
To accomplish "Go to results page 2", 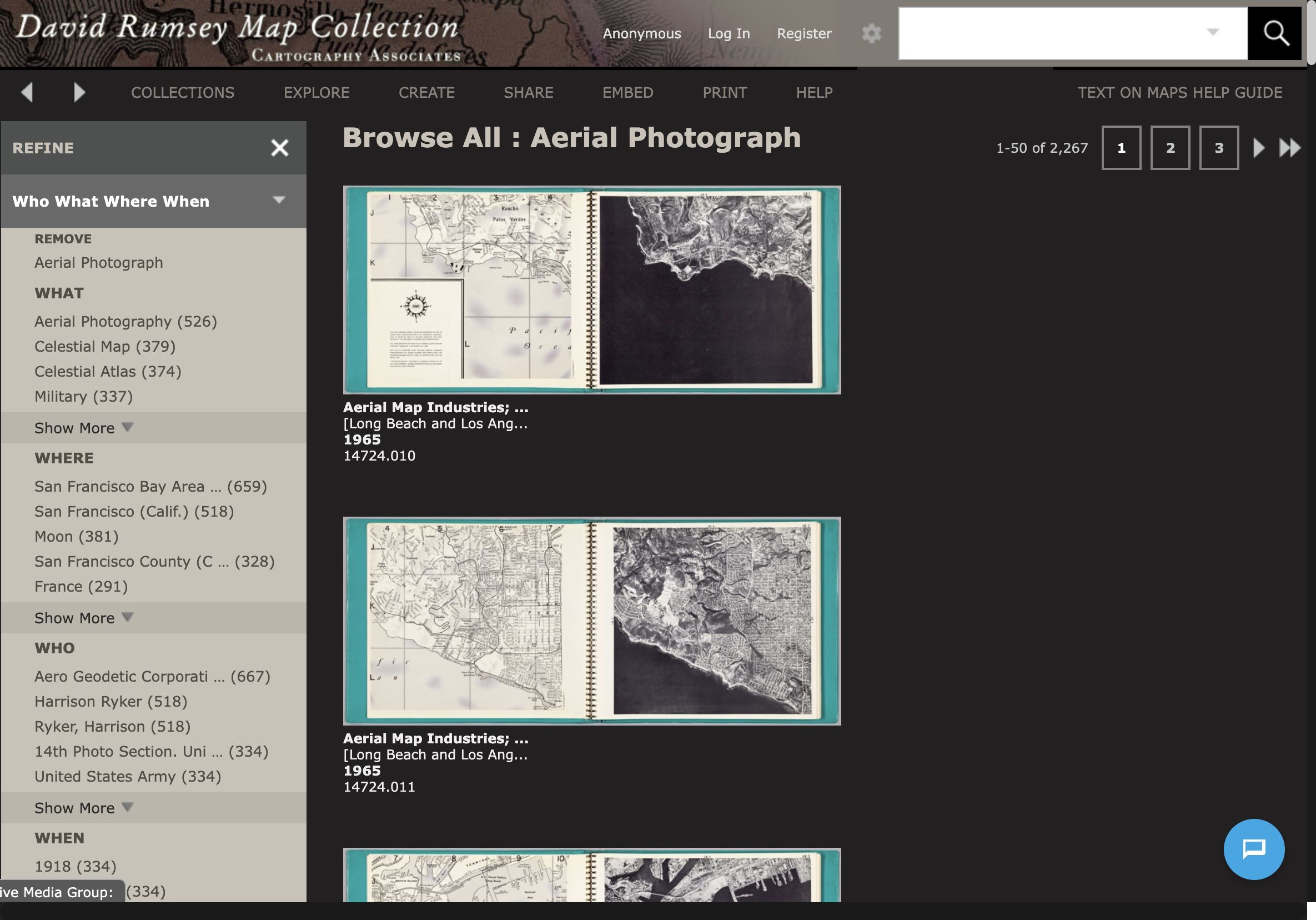I will click(x=1170, y=148).
